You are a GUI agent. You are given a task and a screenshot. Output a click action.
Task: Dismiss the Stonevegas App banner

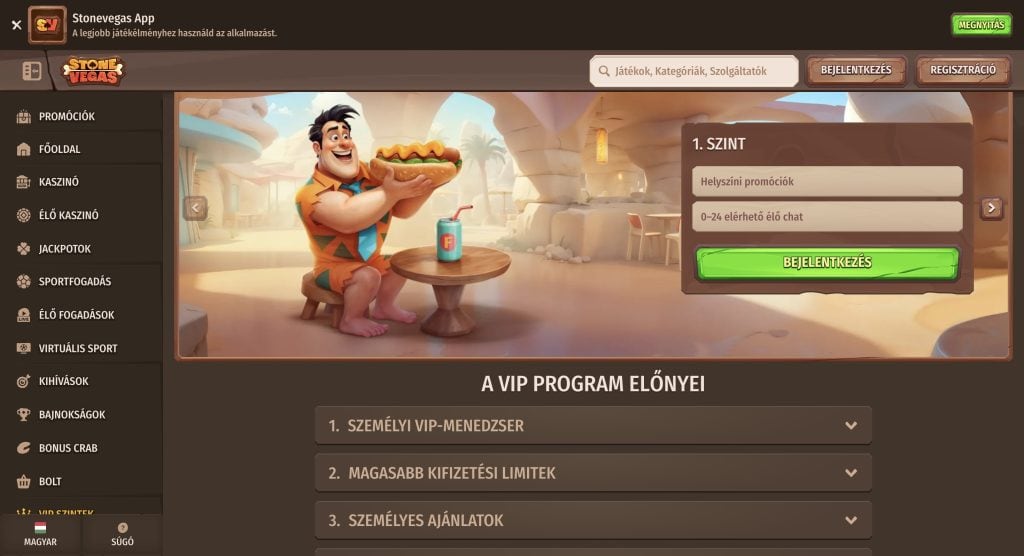(16, 25)
